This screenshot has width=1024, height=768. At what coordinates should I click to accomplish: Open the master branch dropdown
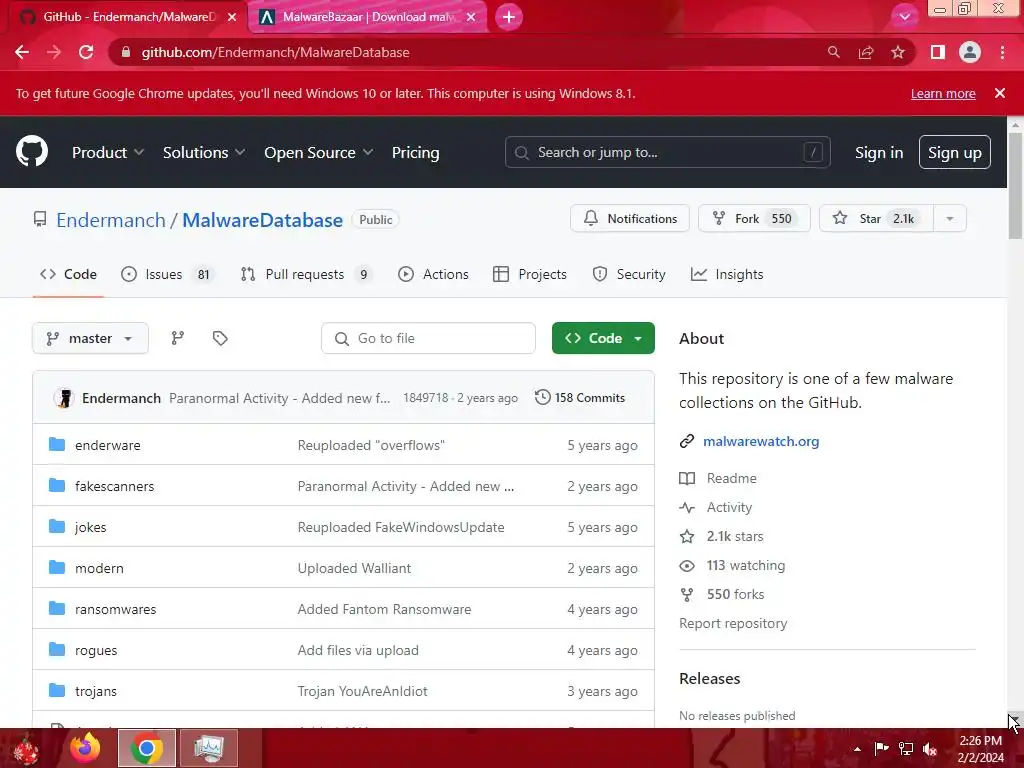90,338
